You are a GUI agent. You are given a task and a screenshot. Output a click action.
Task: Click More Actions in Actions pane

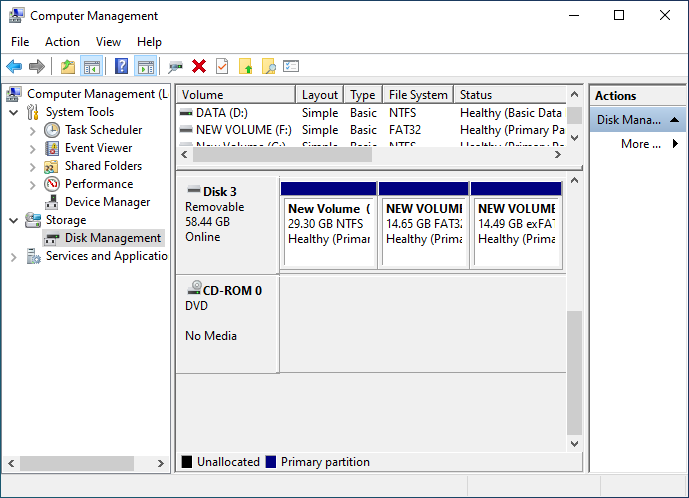click(x=641, y=144)
